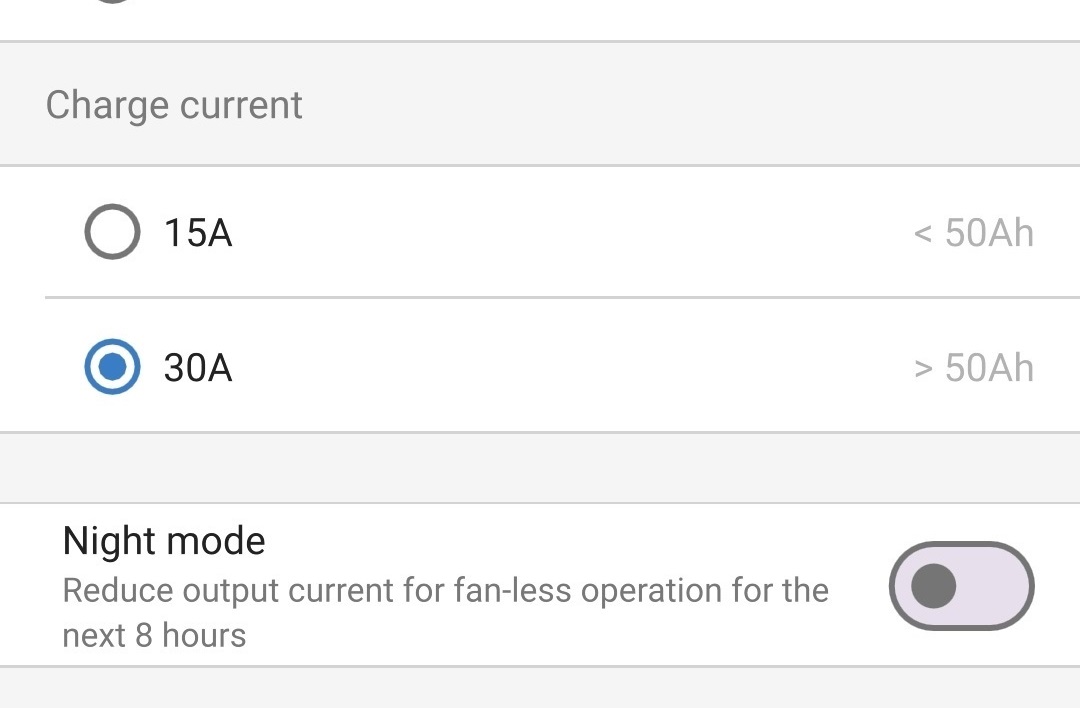Click the Night mode description text
This screenshot has width=1080, height=708.
pyautogui.click(x=445, y=605)
